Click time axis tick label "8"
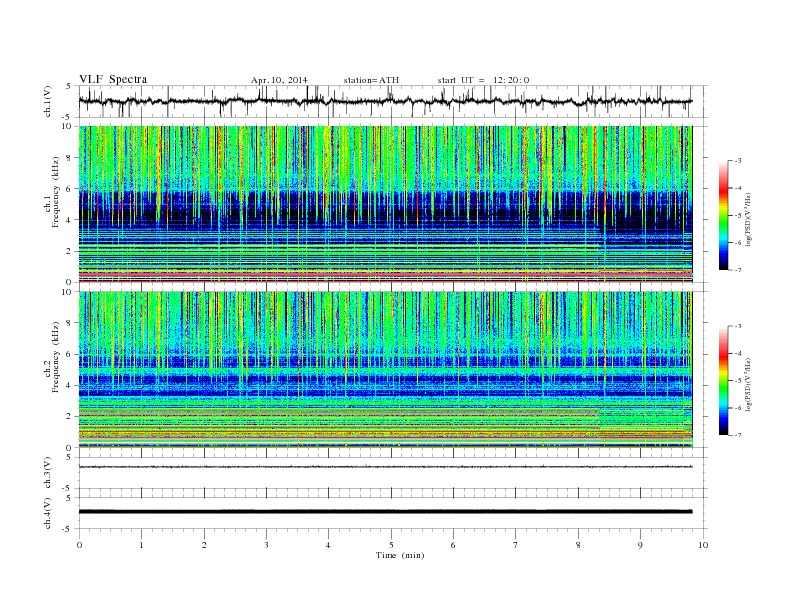This screenshot has width=792, height=612. 578,545
